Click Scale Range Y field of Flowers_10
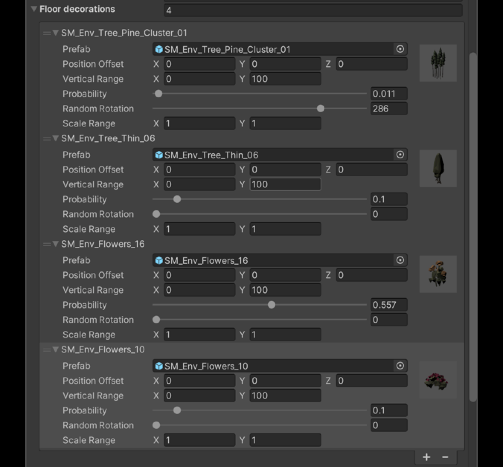 pos(285,440)
